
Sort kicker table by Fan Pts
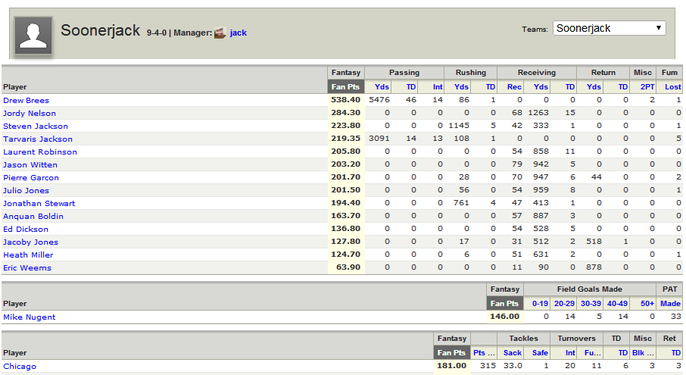504,303
